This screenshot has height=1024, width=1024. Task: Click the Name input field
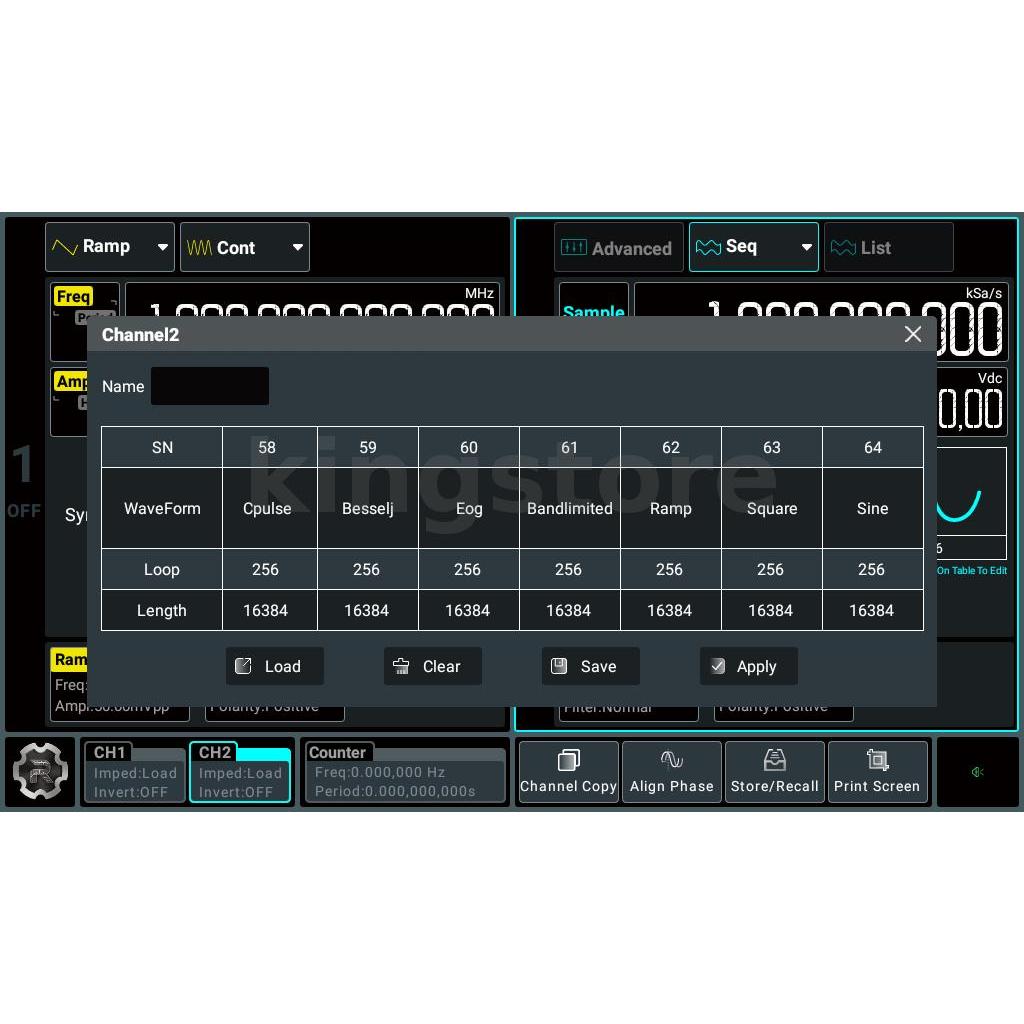pos(209,386)
